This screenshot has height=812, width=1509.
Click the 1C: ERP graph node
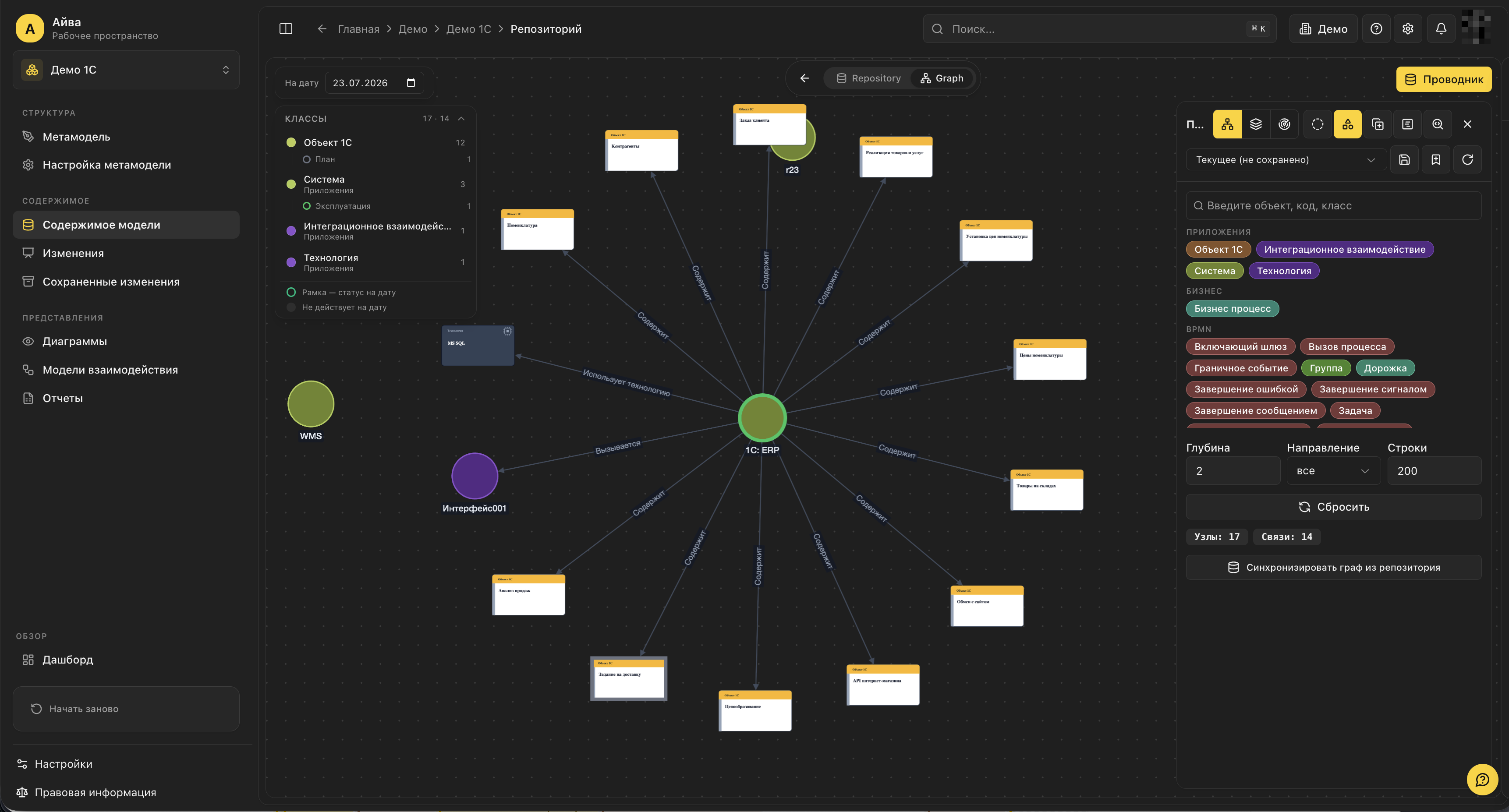(x=762, y=417)
